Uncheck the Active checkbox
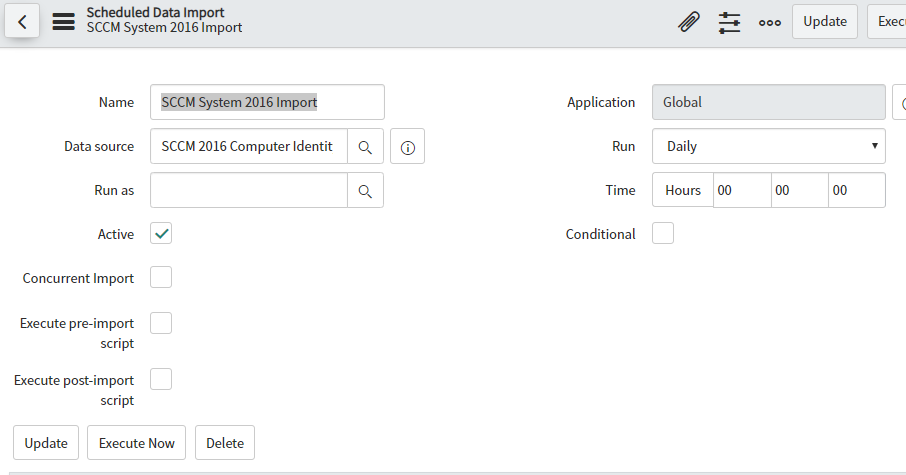 [161, 233]
